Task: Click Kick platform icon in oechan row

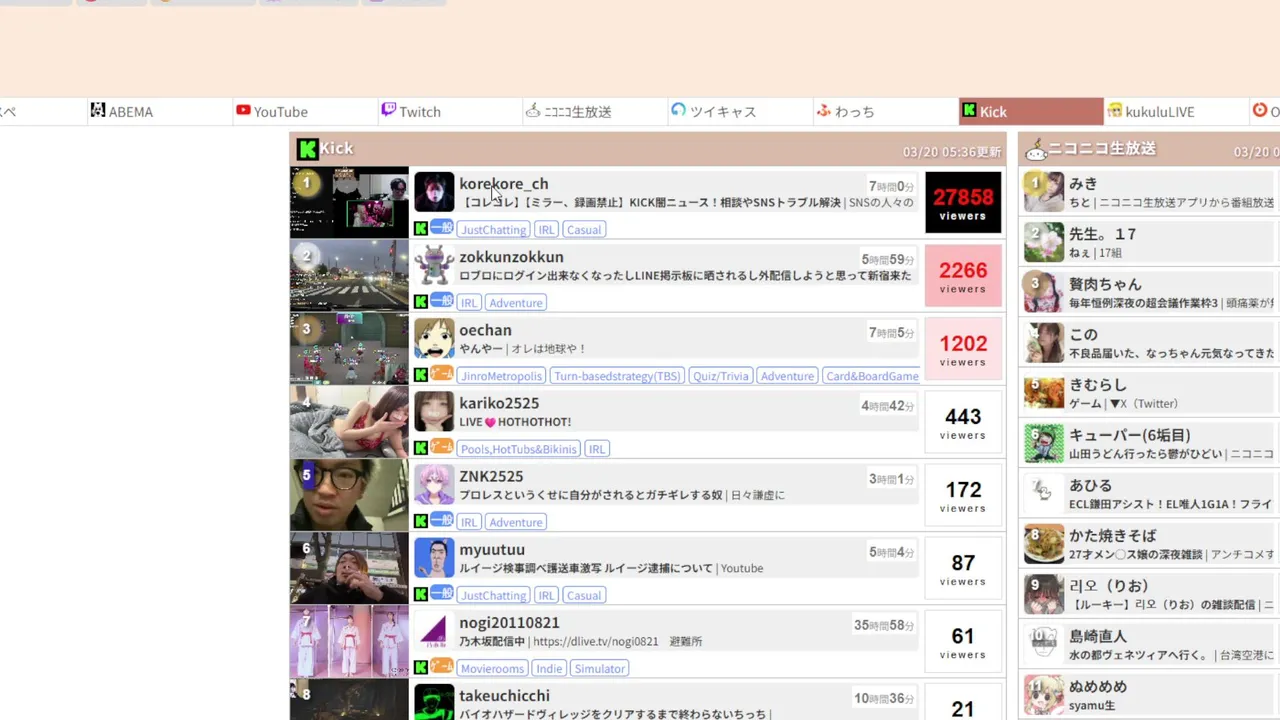Action: [x=421, y=375]
